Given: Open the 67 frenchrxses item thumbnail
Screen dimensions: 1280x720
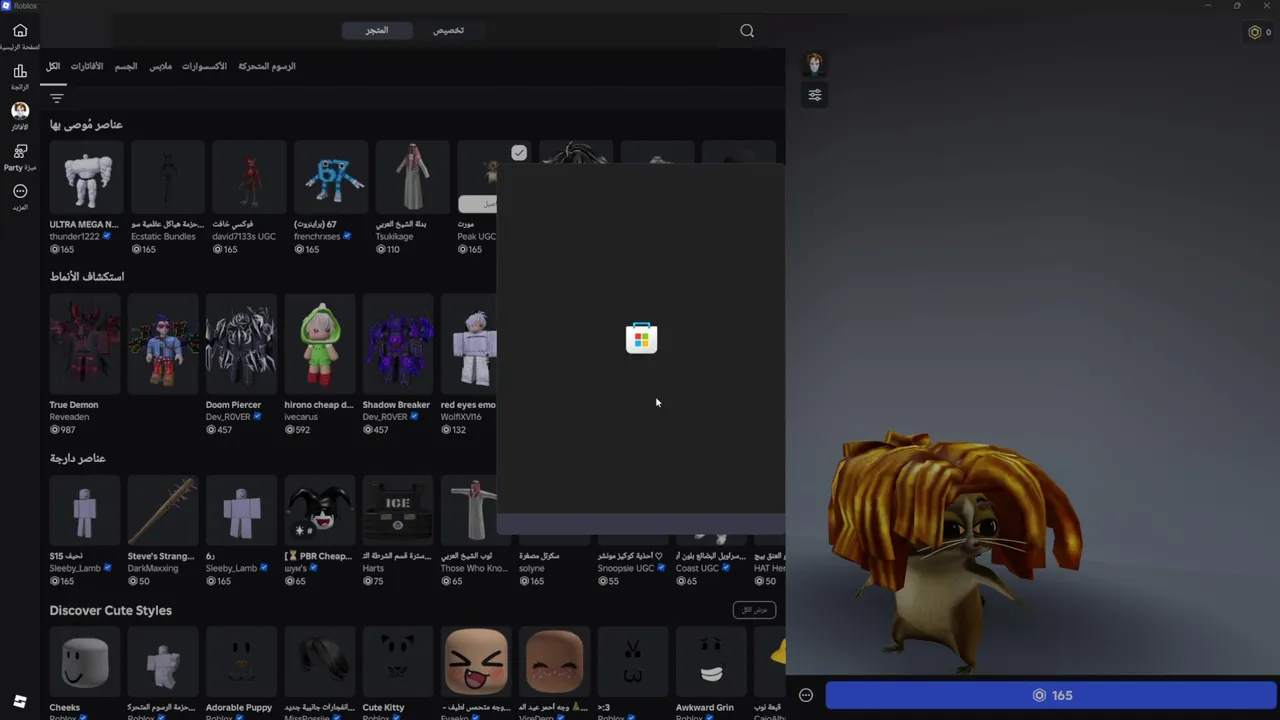Looking at the screenshot, I should 331,177.
